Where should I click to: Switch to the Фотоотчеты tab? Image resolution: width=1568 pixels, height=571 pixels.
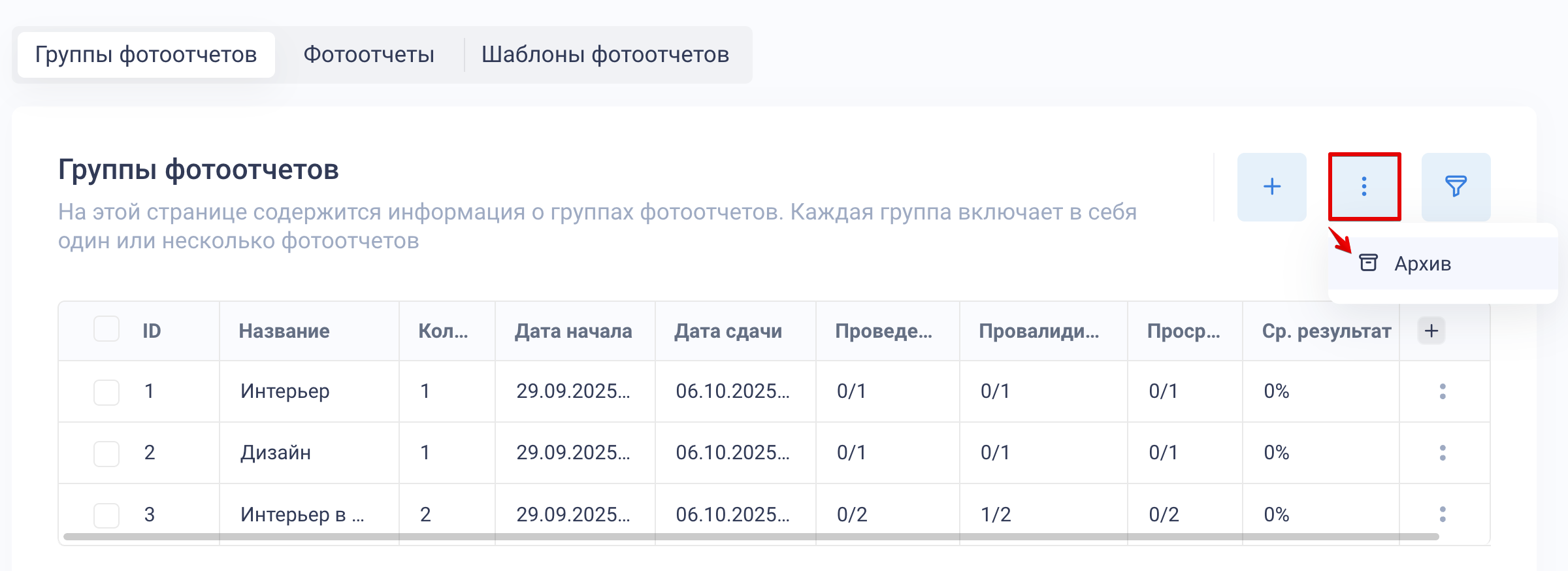(368, 55)
